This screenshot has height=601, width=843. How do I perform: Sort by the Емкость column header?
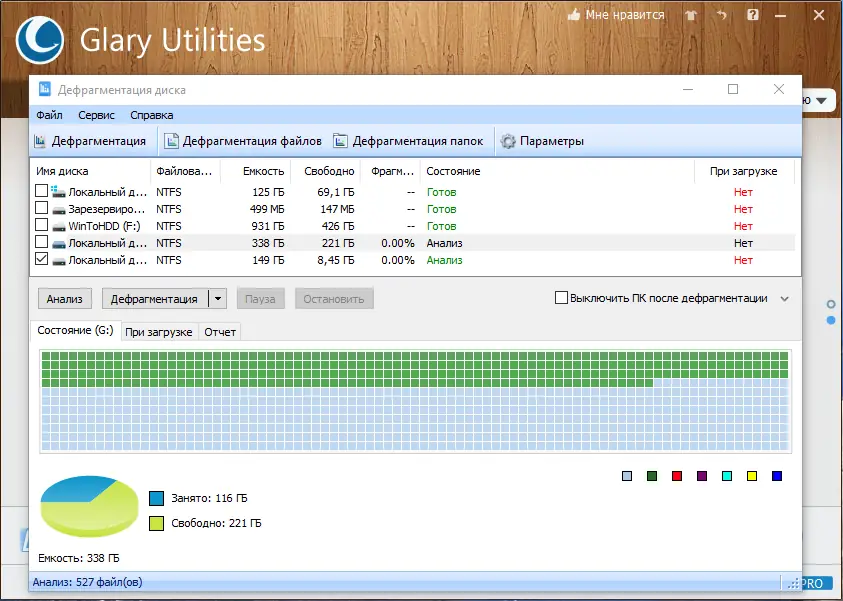tap(255, 171)
